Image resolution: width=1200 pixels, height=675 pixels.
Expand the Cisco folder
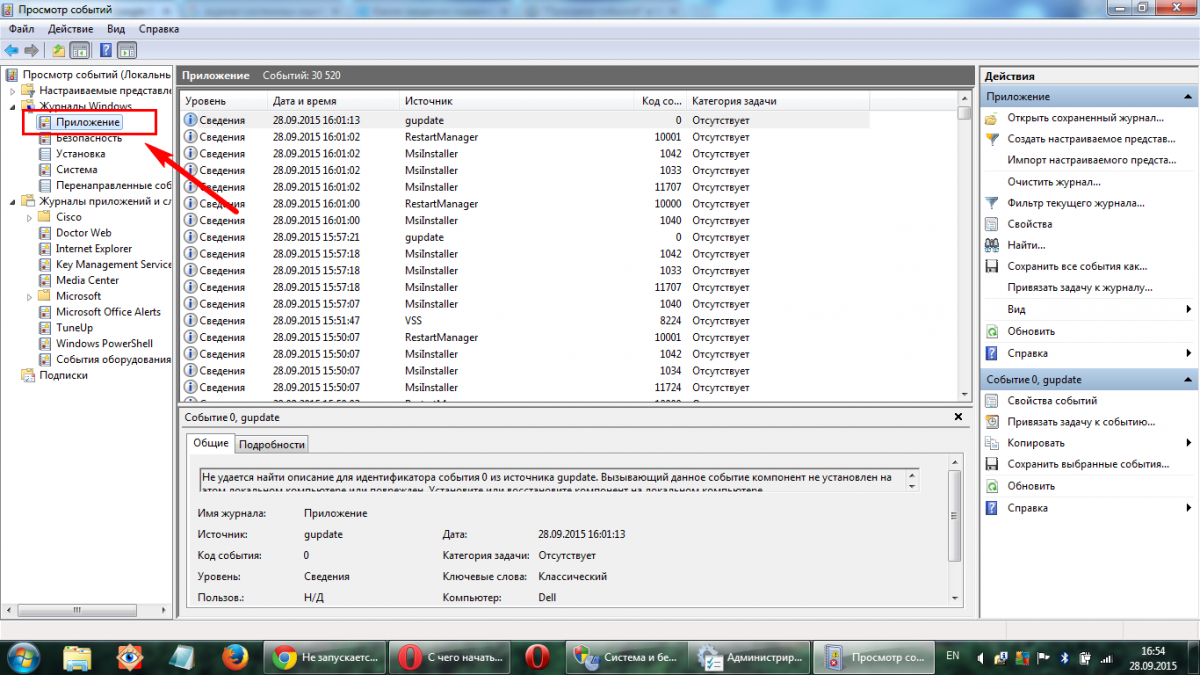click(29, 217)
